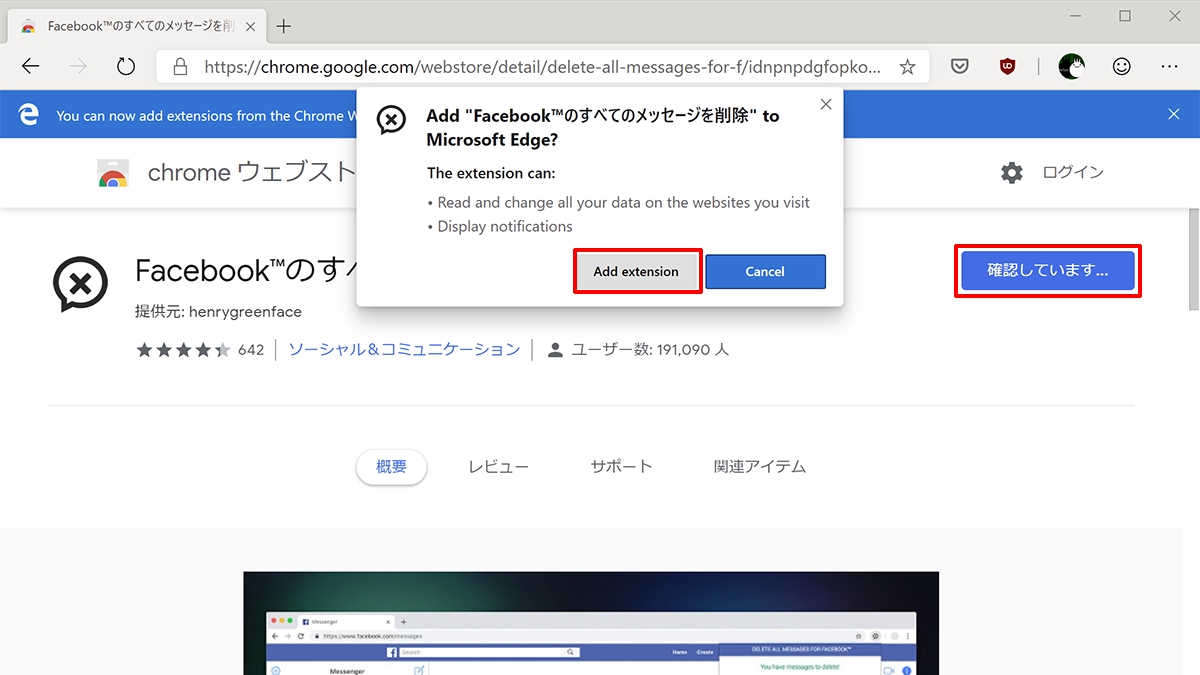Click Add extension button
This screenshot has width=1200, height=675.
(636, 271)
